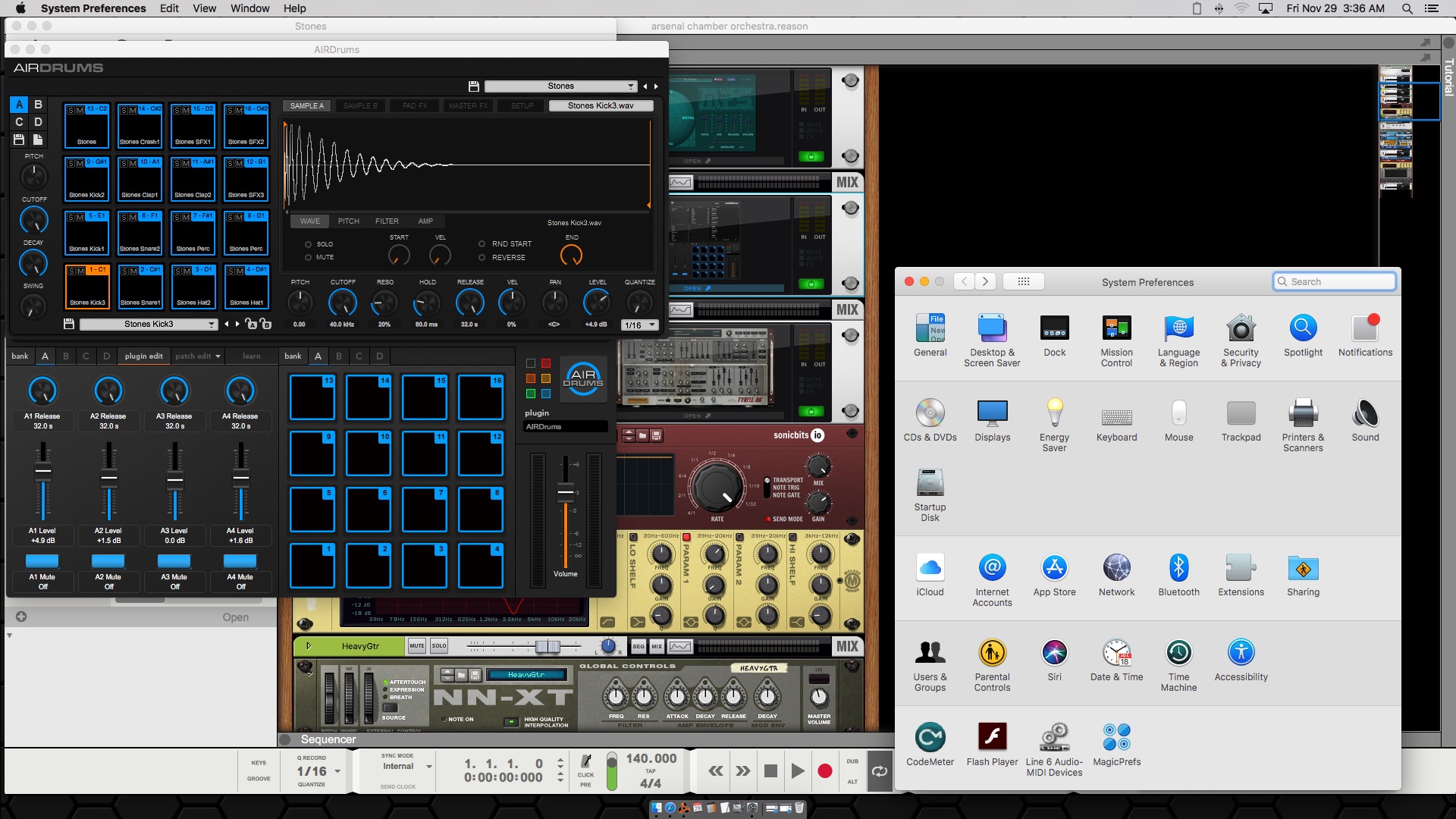Select the Stones Snare1 pad
The height and width of the screenshot is (819, 1456).
(140, 287)
